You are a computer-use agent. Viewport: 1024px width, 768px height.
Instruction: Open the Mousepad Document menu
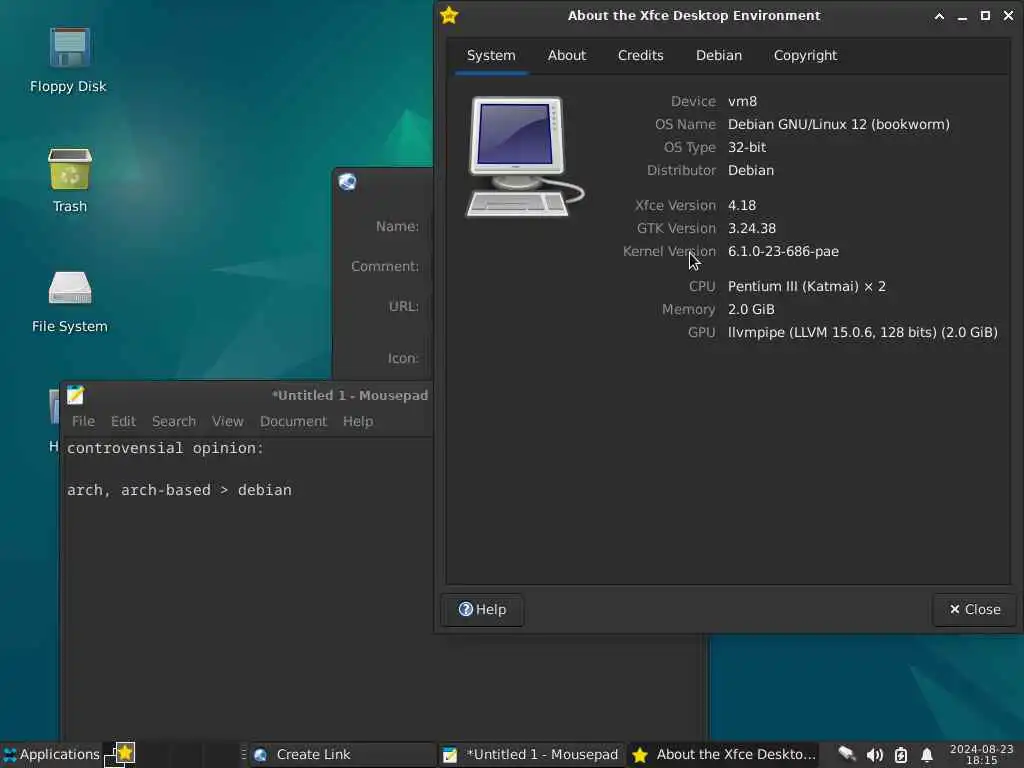(x=293, y=421)
